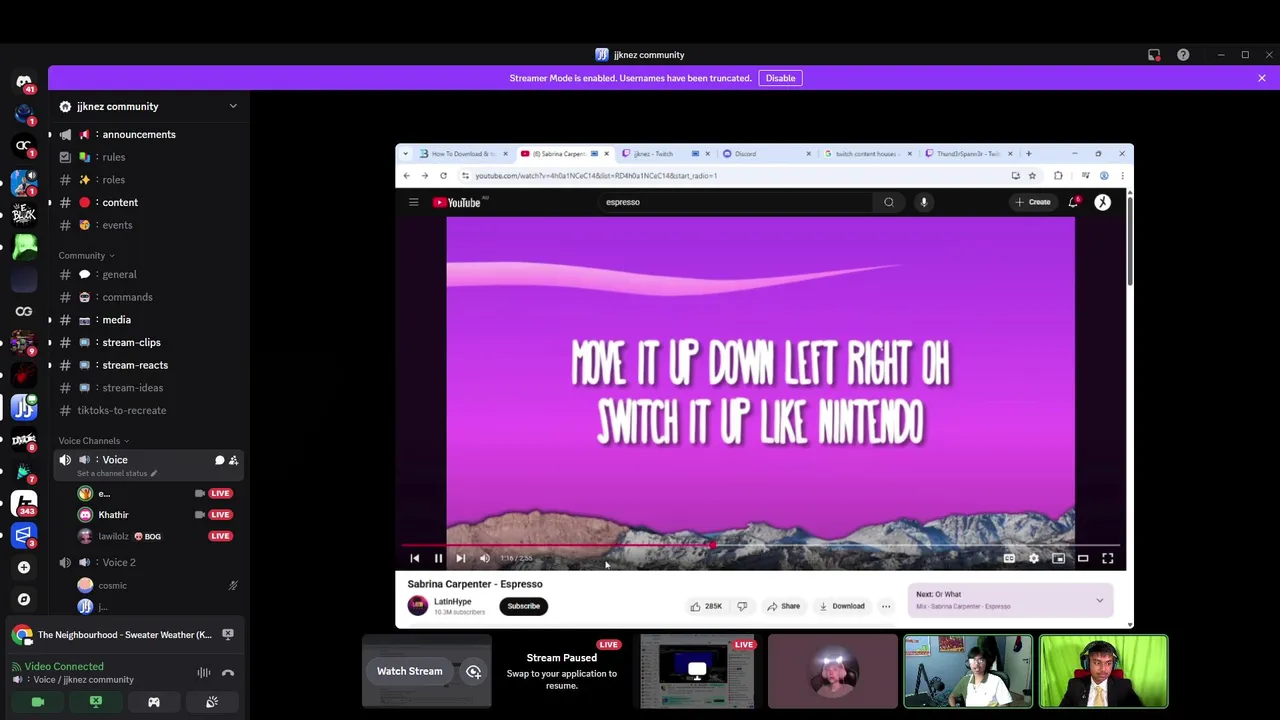Go to YouTube home via logo

(459, 202)
